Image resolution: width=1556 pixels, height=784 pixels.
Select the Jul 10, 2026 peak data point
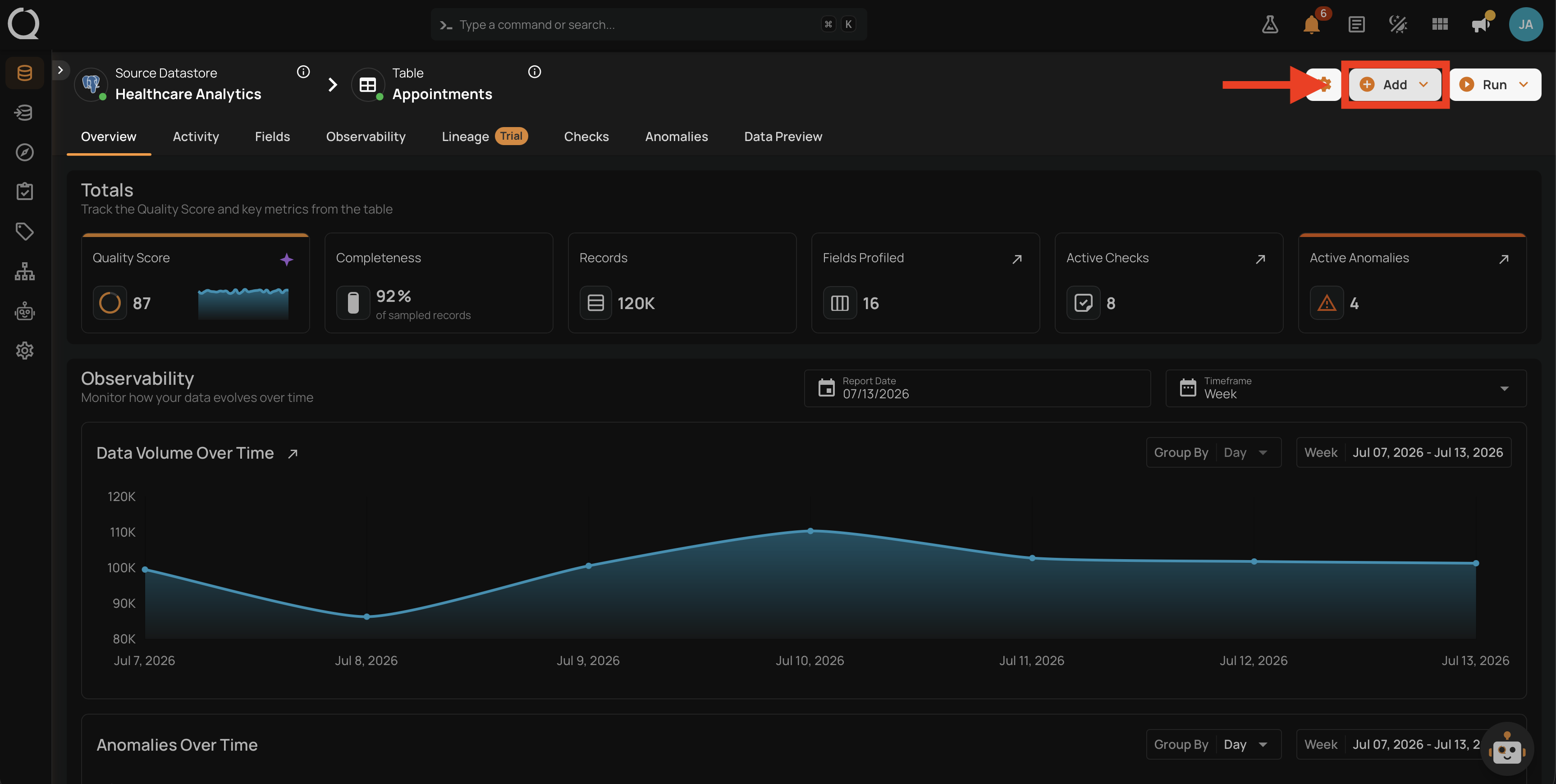[810, 531]
